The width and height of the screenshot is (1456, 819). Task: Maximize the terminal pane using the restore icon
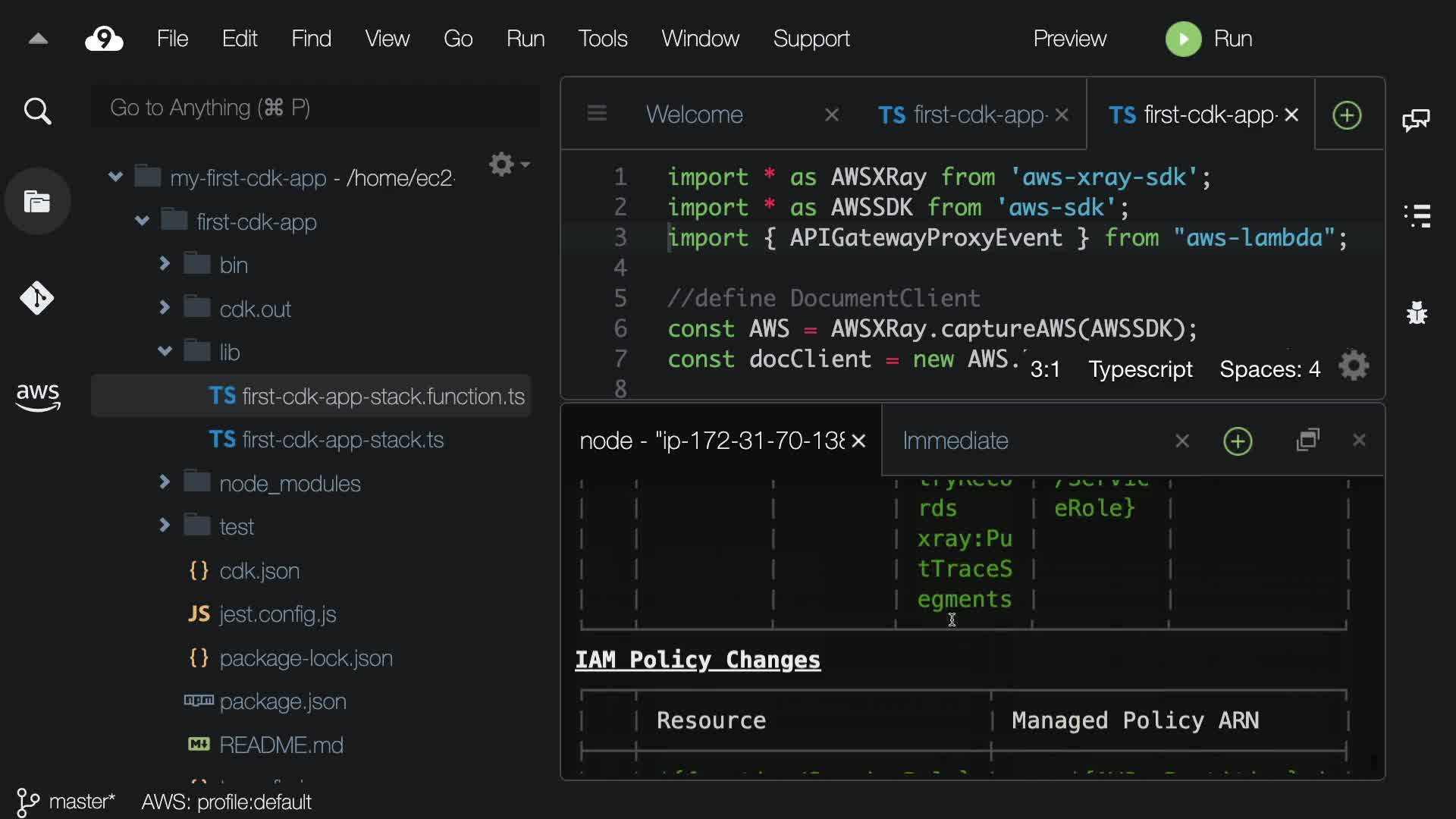[1308, 441]
